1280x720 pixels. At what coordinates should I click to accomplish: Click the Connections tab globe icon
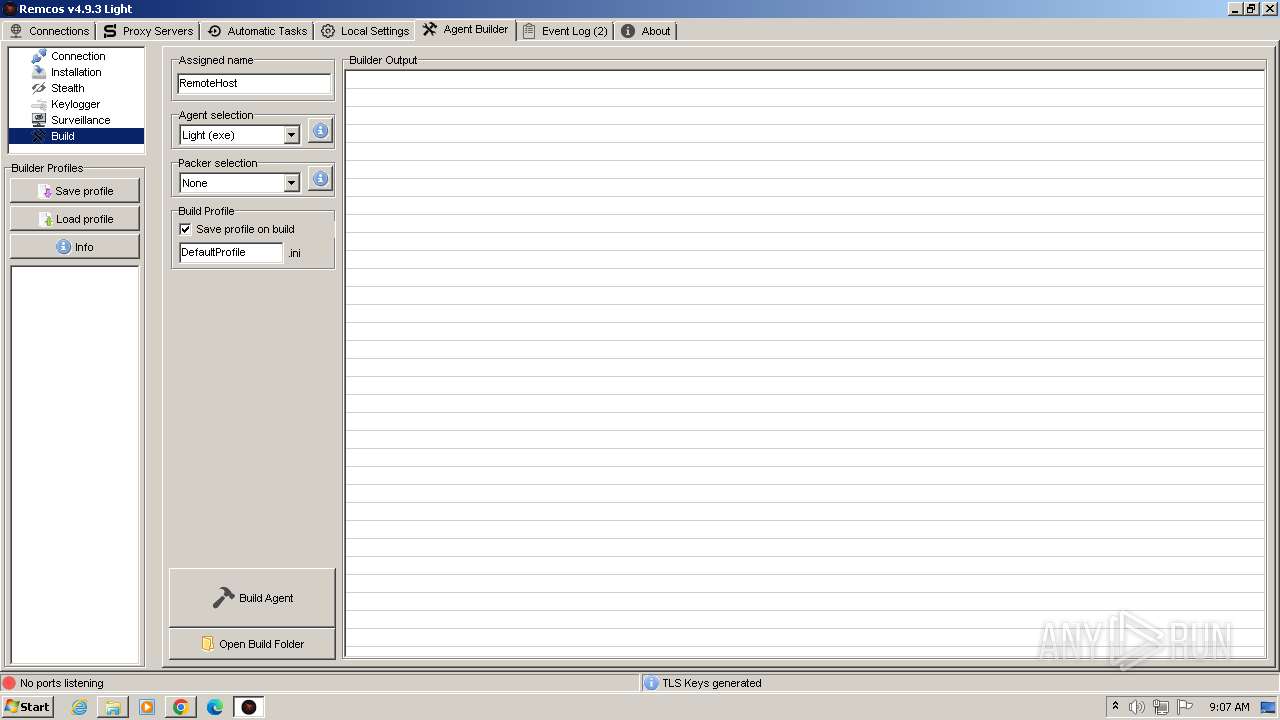coord(16,31)
